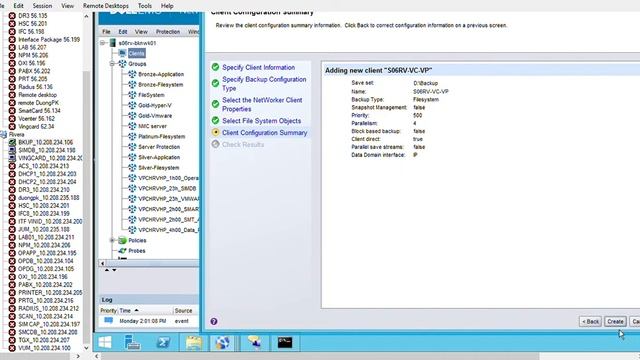Open the wizard help question-mark icon

click(x=214, y=322)
